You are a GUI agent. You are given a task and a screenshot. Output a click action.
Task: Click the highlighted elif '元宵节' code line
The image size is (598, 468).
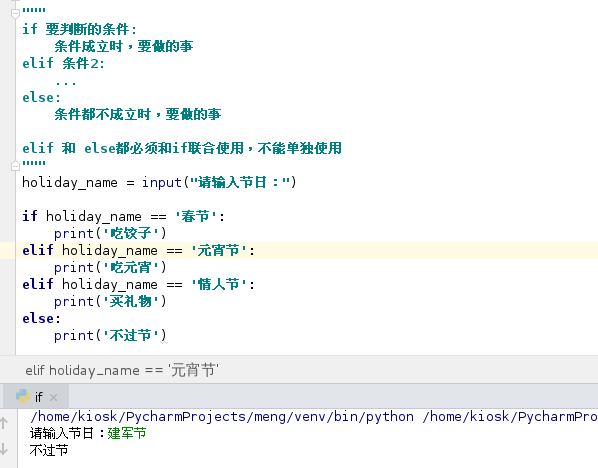coord(138,250)
